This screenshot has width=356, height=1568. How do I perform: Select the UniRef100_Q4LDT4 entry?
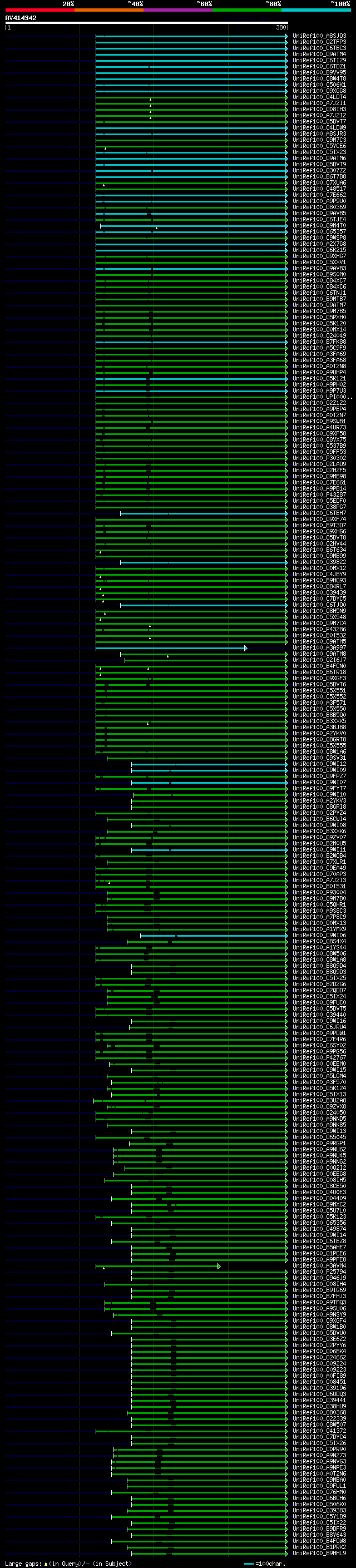[319, 97]
